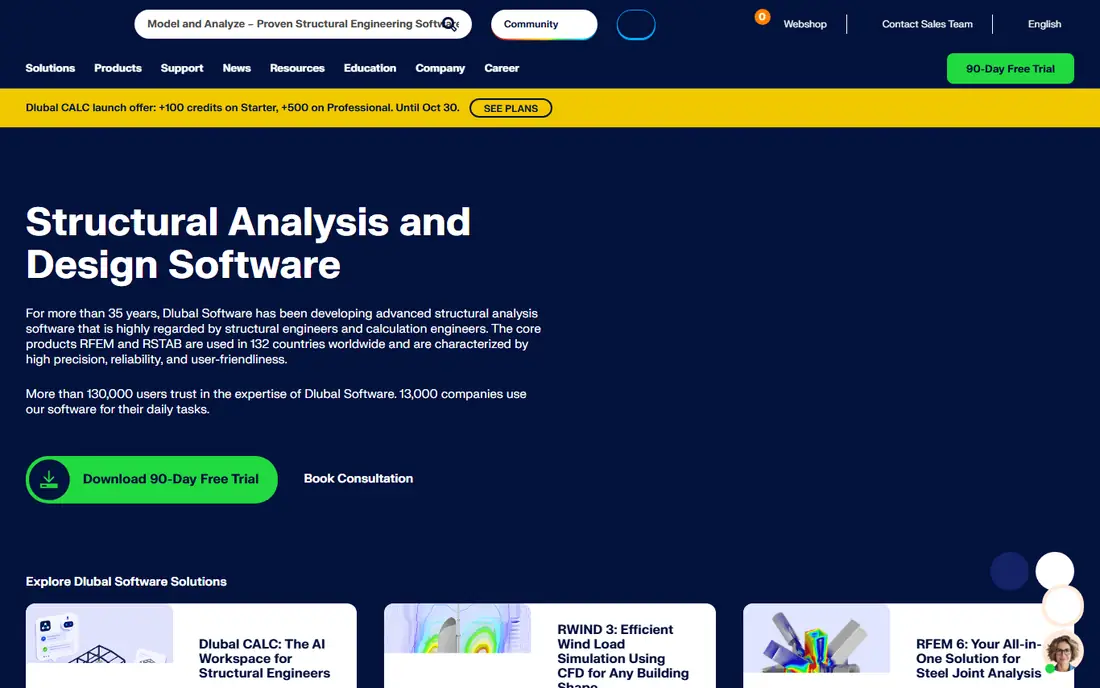Click the 'Explore Dlubal Software Solutions' heading
1100x688 pixels.
pyautogui.click(x=126, y=581)
